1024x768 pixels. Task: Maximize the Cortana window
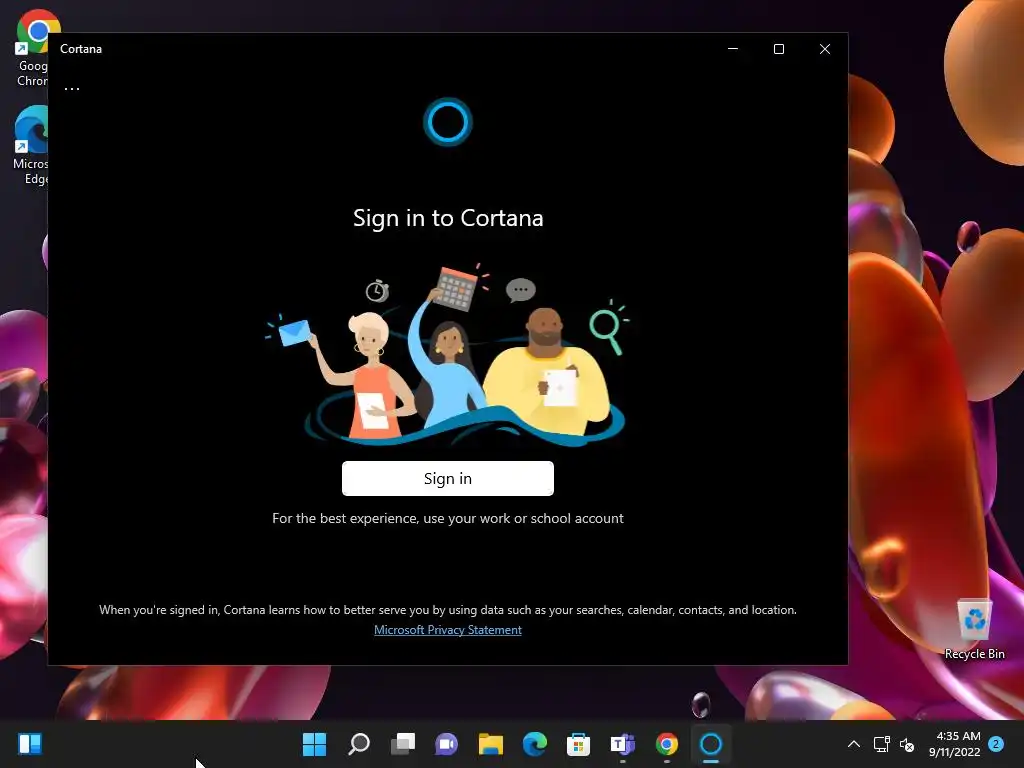click(778, 49)
